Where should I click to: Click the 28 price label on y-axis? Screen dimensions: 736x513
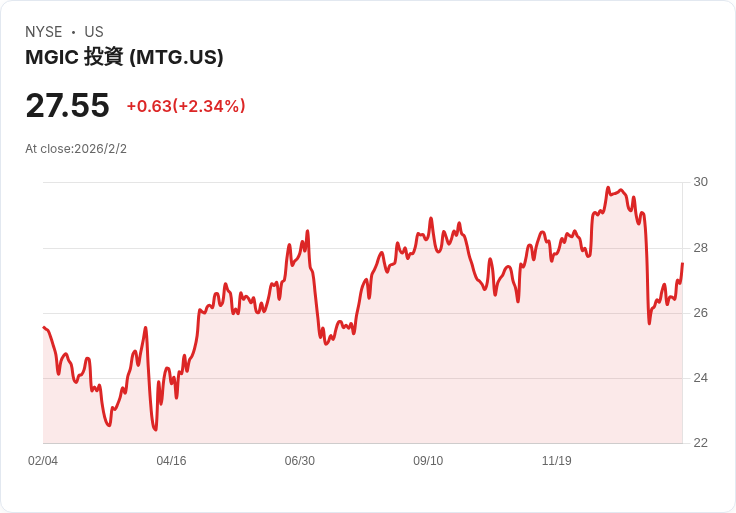click(x=700, y=248)
